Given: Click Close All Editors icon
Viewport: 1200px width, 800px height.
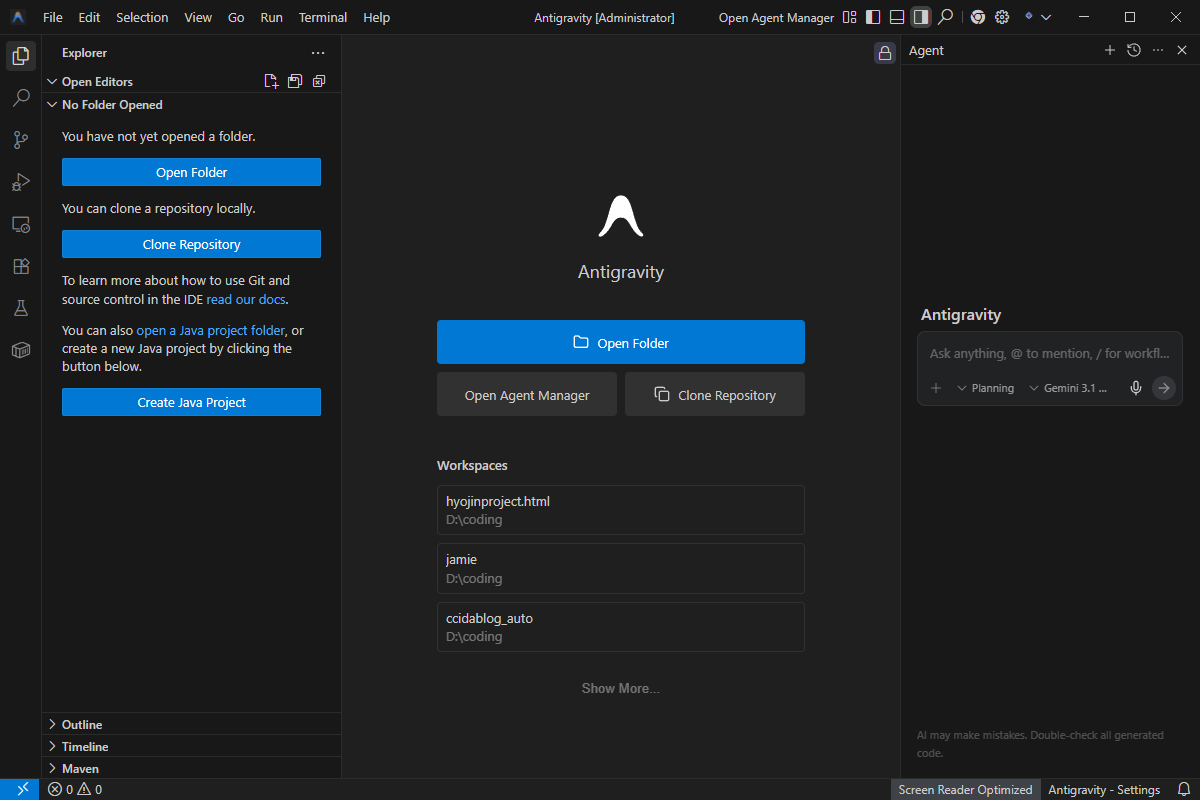Looking at the screenshot, I should coord(319,82).
